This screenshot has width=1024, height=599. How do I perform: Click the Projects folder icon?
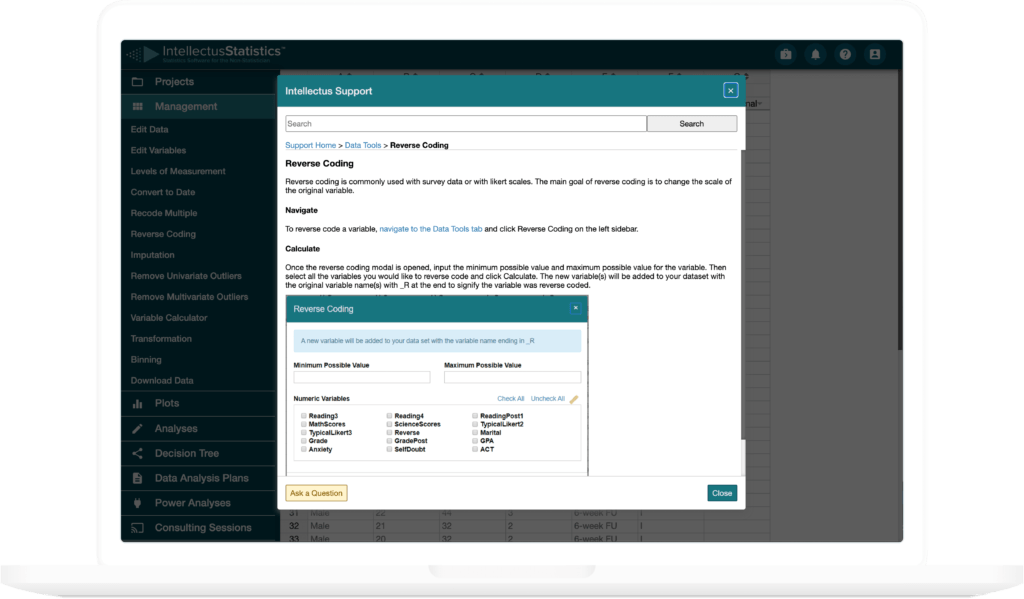pyautogui.click(x=137, y=82)
